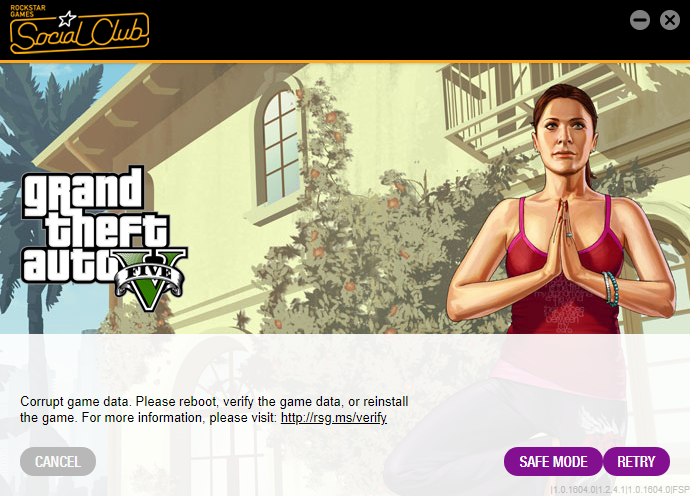Minimize the Social Club launcher window
Image resolution: width=690 pixels, height=496 pixels.
(x=639, y=20)
